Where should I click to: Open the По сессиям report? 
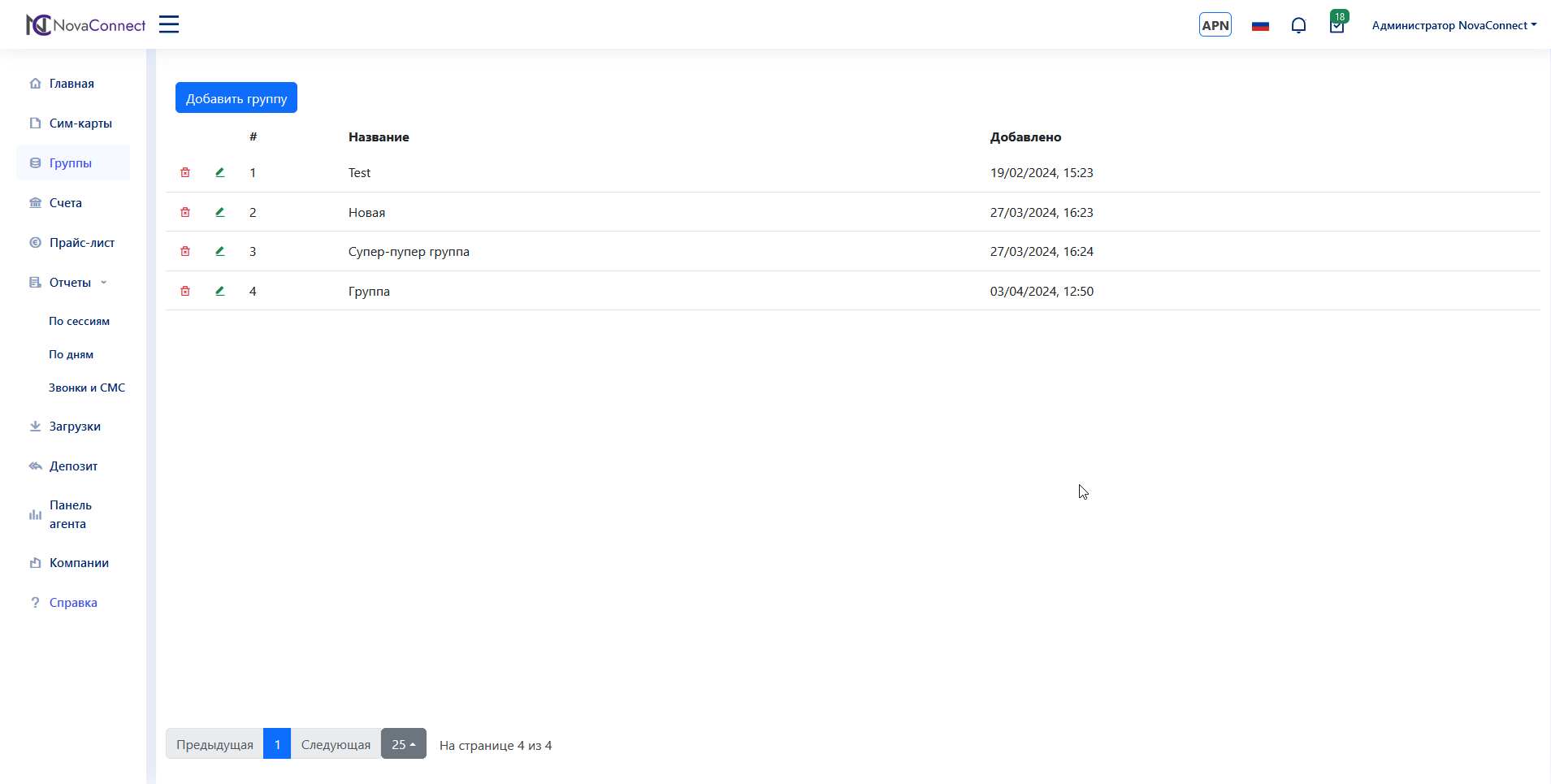point(79,321)
